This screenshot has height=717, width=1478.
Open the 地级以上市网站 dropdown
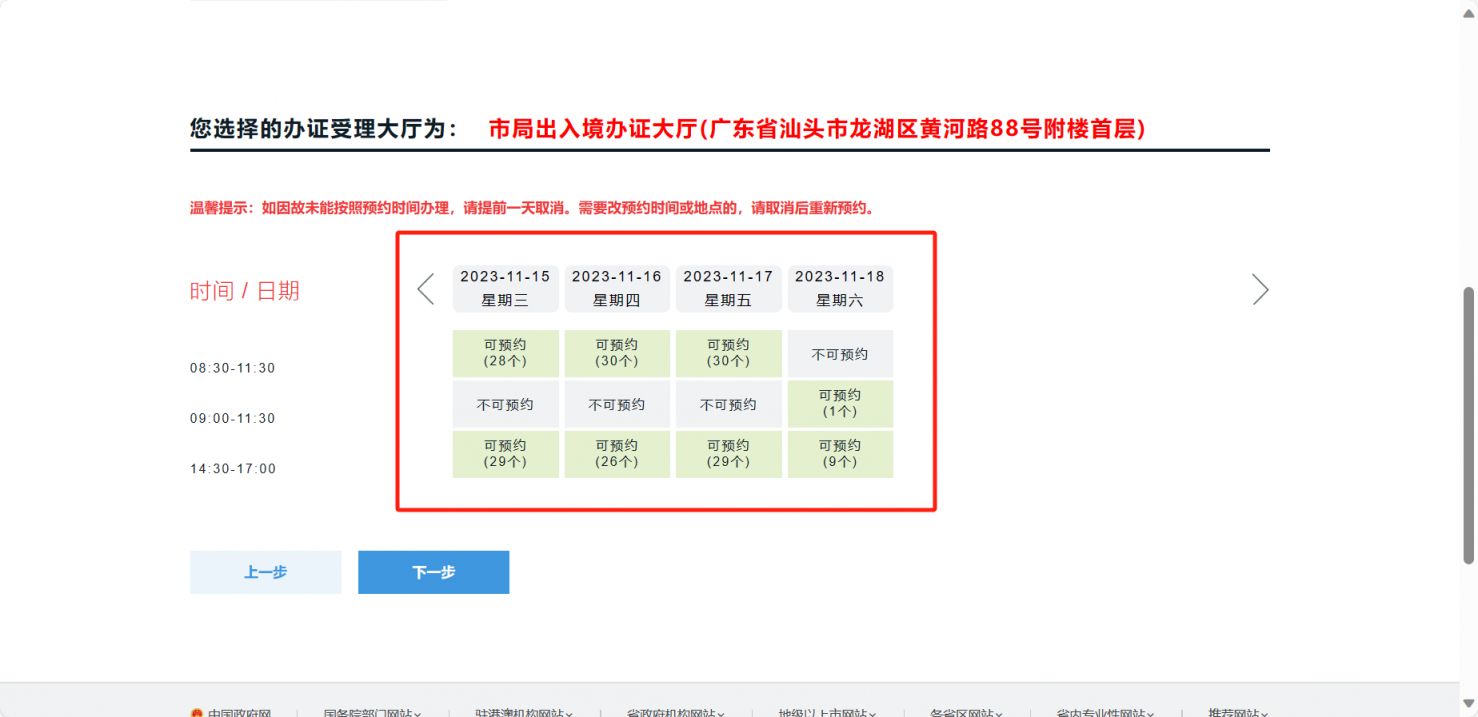[x=828, y=713]
